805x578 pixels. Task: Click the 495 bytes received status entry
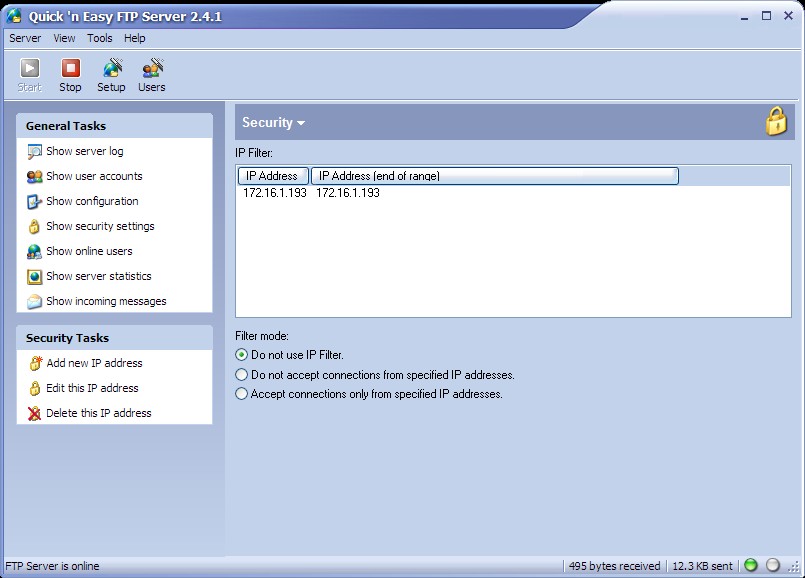click(x=615, y=566)
